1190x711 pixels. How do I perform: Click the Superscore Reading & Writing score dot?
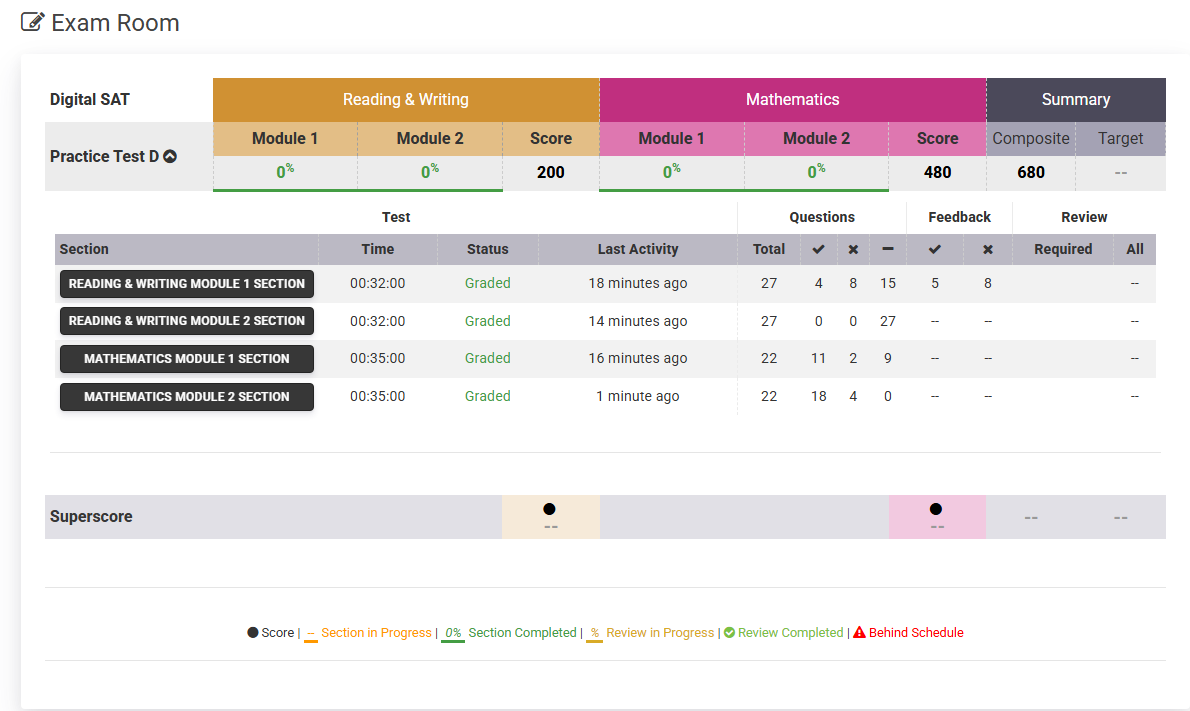pos(549,509)
